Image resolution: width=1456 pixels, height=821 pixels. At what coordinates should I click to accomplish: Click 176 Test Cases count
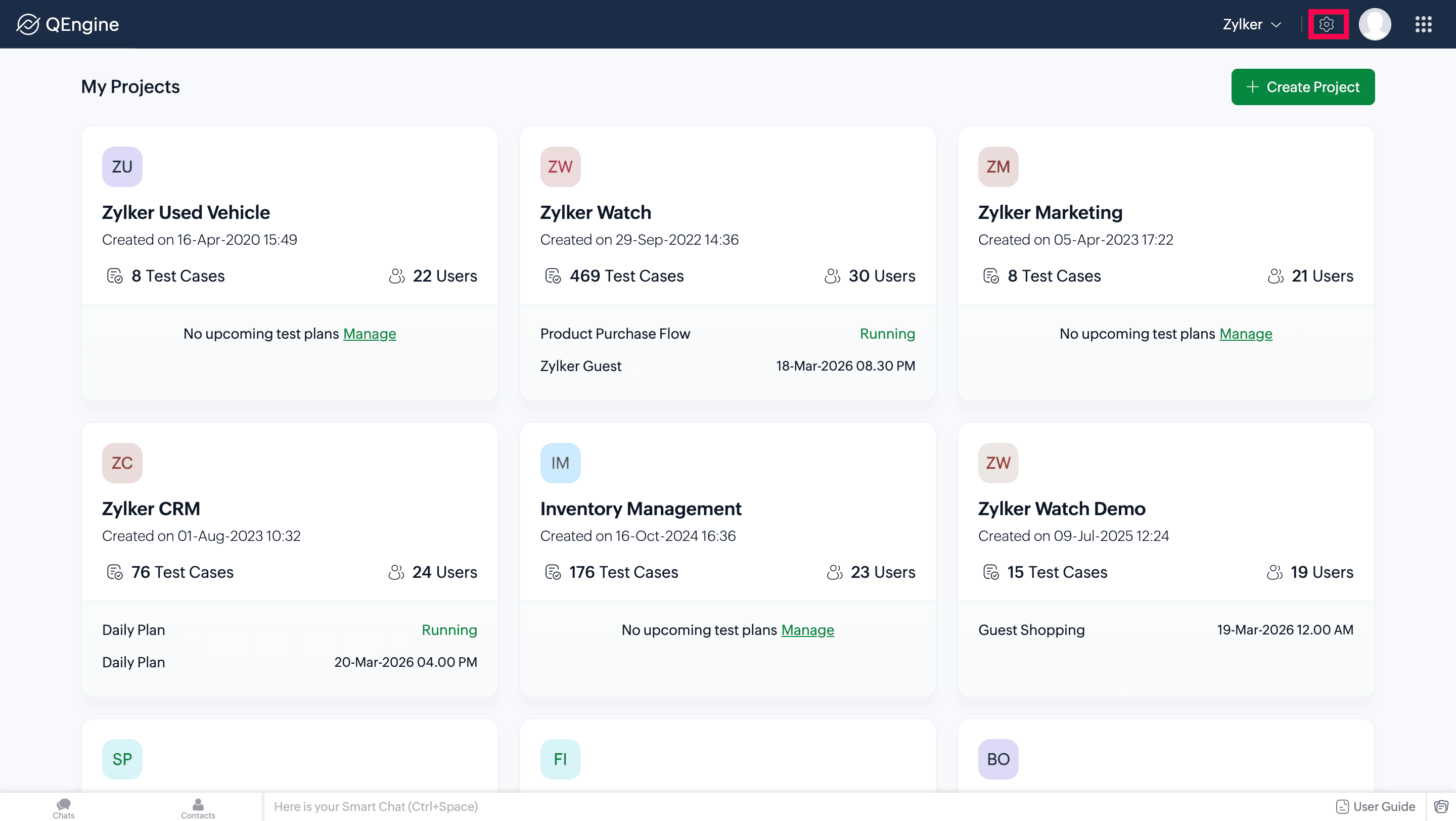click(x=624, y=572)
